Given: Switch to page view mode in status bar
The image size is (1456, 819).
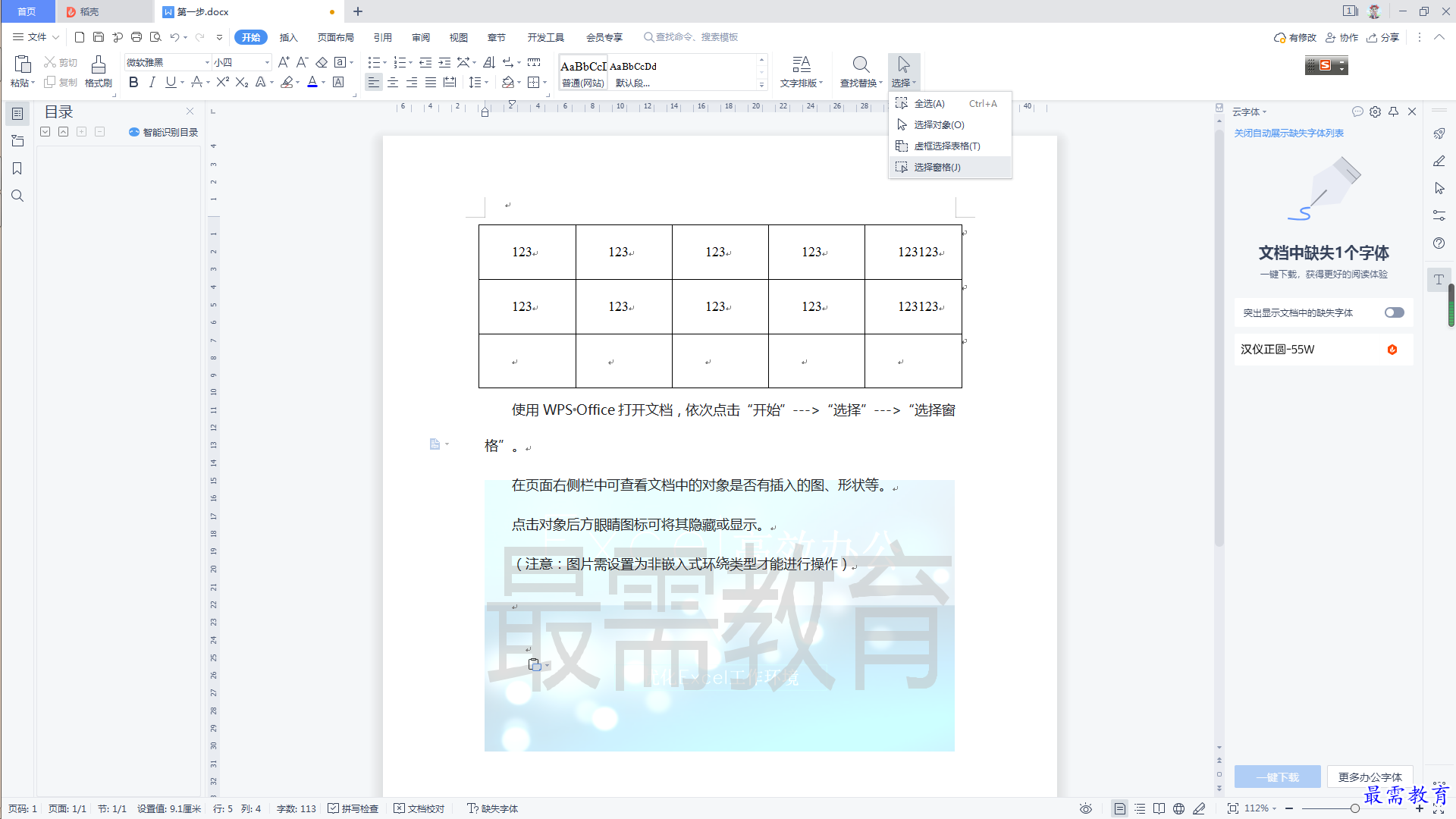Looking at the screenshot, I should point(1120,808).
